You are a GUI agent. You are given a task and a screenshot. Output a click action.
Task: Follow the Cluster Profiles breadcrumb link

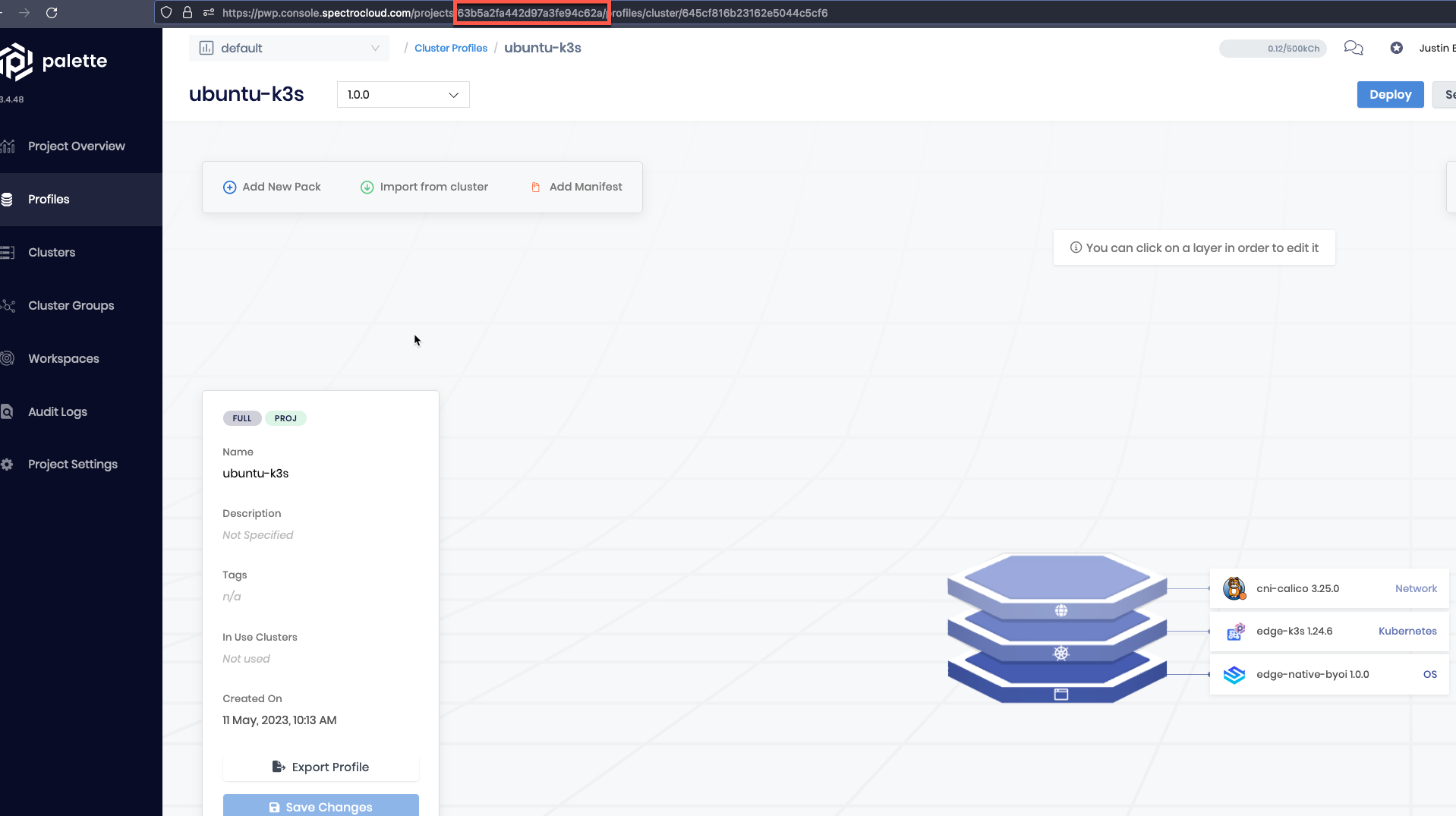coord(451,48)
